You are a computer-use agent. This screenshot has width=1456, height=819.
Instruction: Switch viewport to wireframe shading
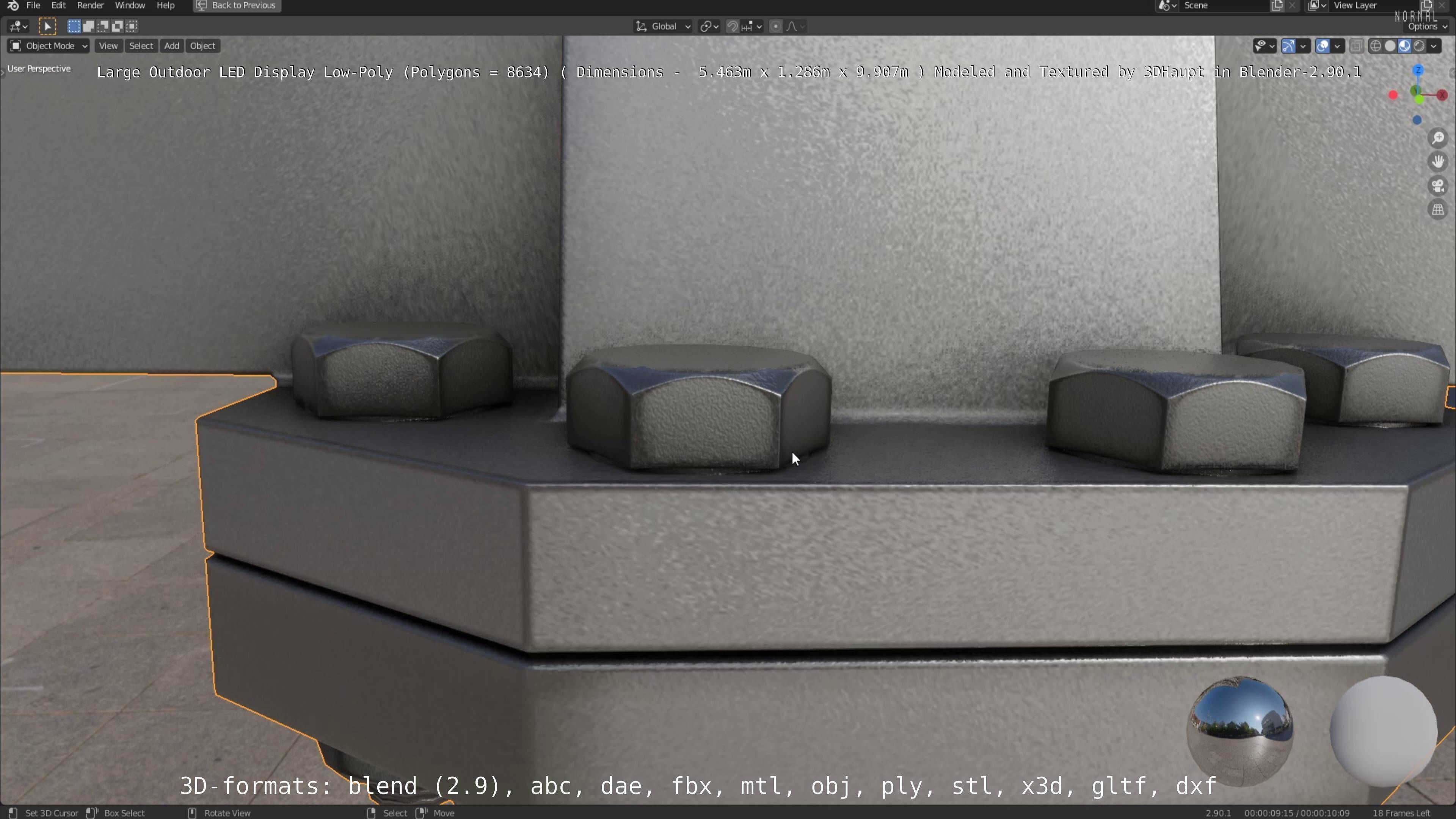click(1375, 46)
